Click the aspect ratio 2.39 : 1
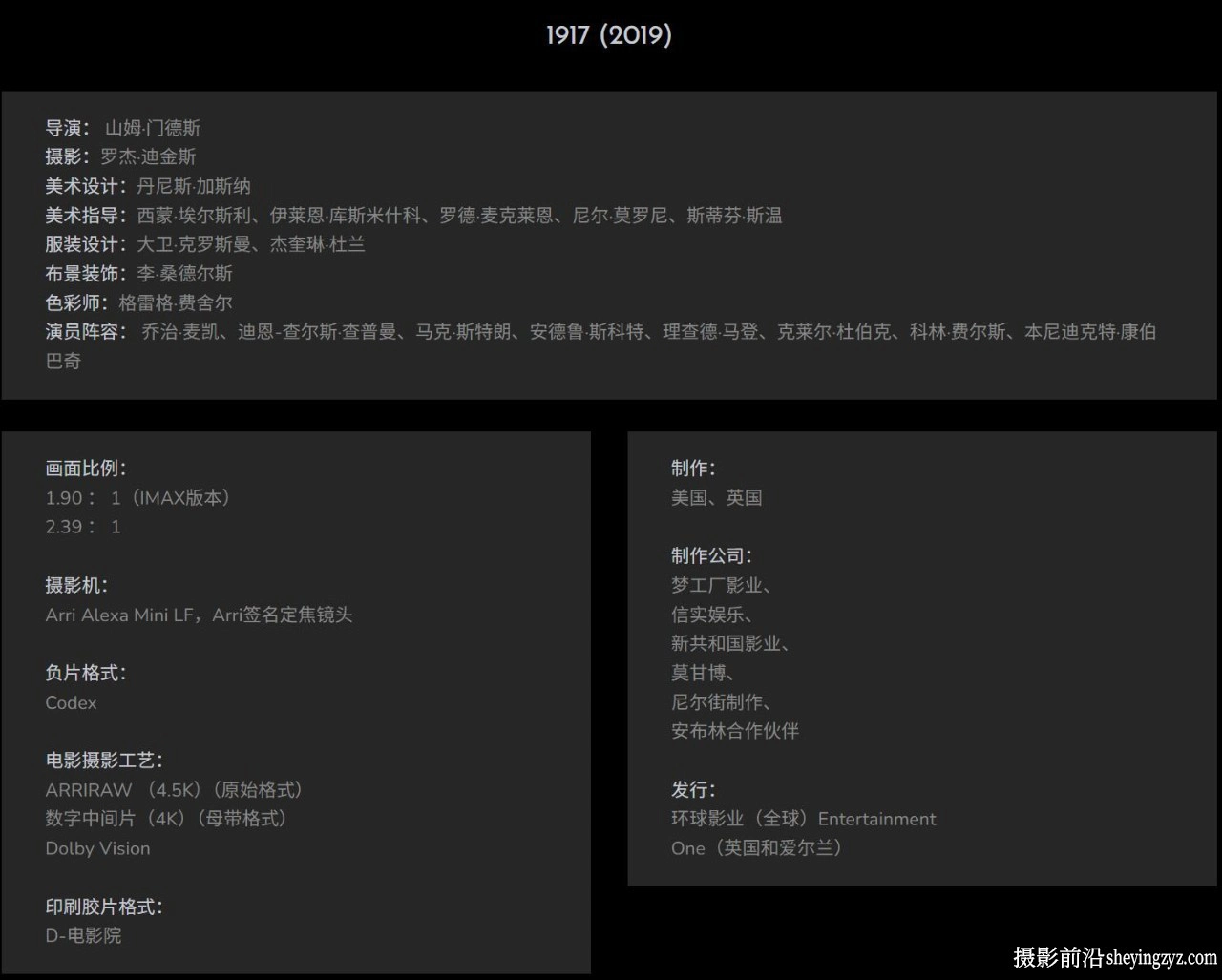 [83, 527]
